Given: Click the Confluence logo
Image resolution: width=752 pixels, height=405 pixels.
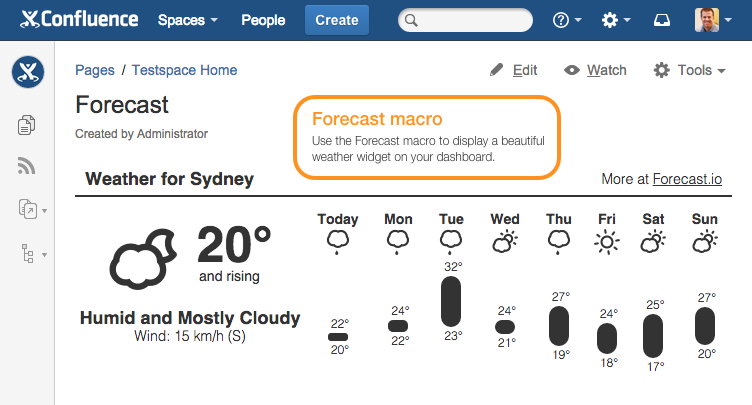Looking at the screenshot, I should [x=80, y=20].
